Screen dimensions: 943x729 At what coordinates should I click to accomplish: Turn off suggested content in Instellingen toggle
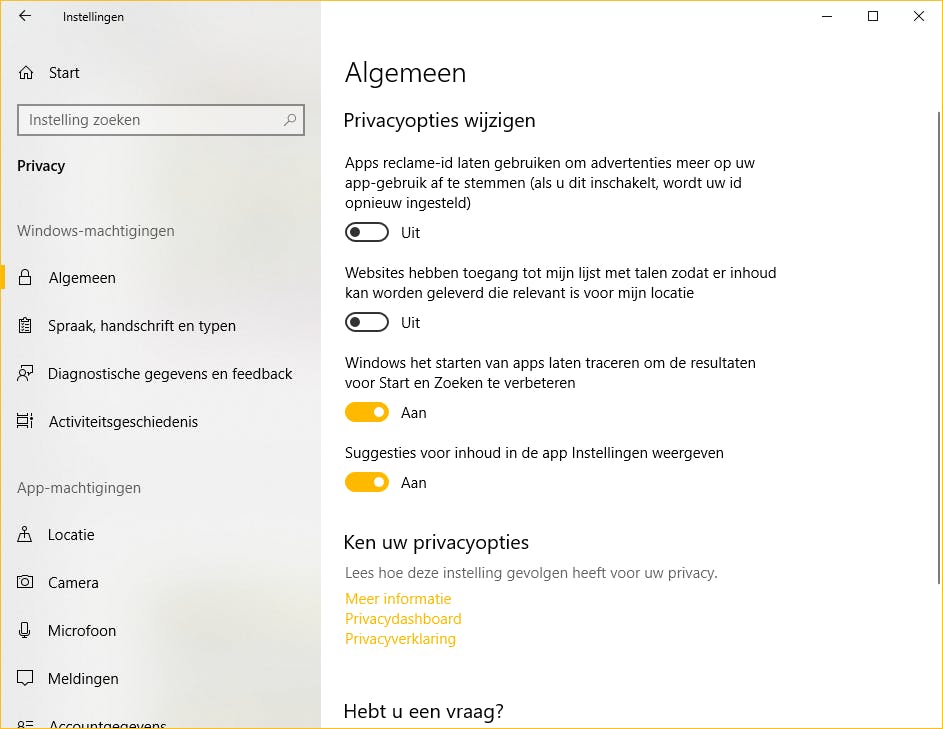(x=367, y=483)
